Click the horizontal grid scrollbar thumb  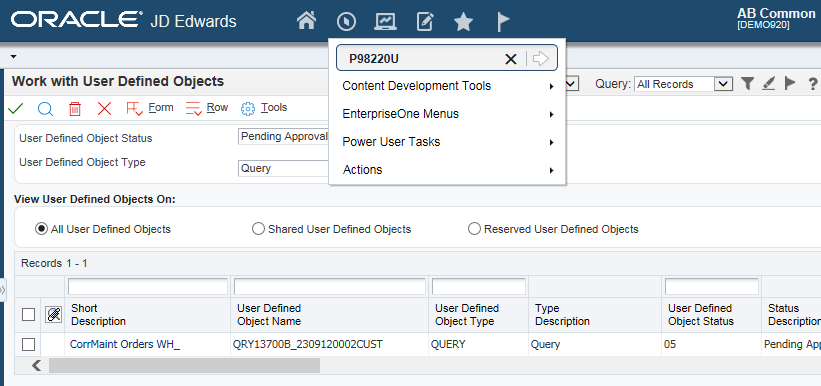tap(184, 365)
